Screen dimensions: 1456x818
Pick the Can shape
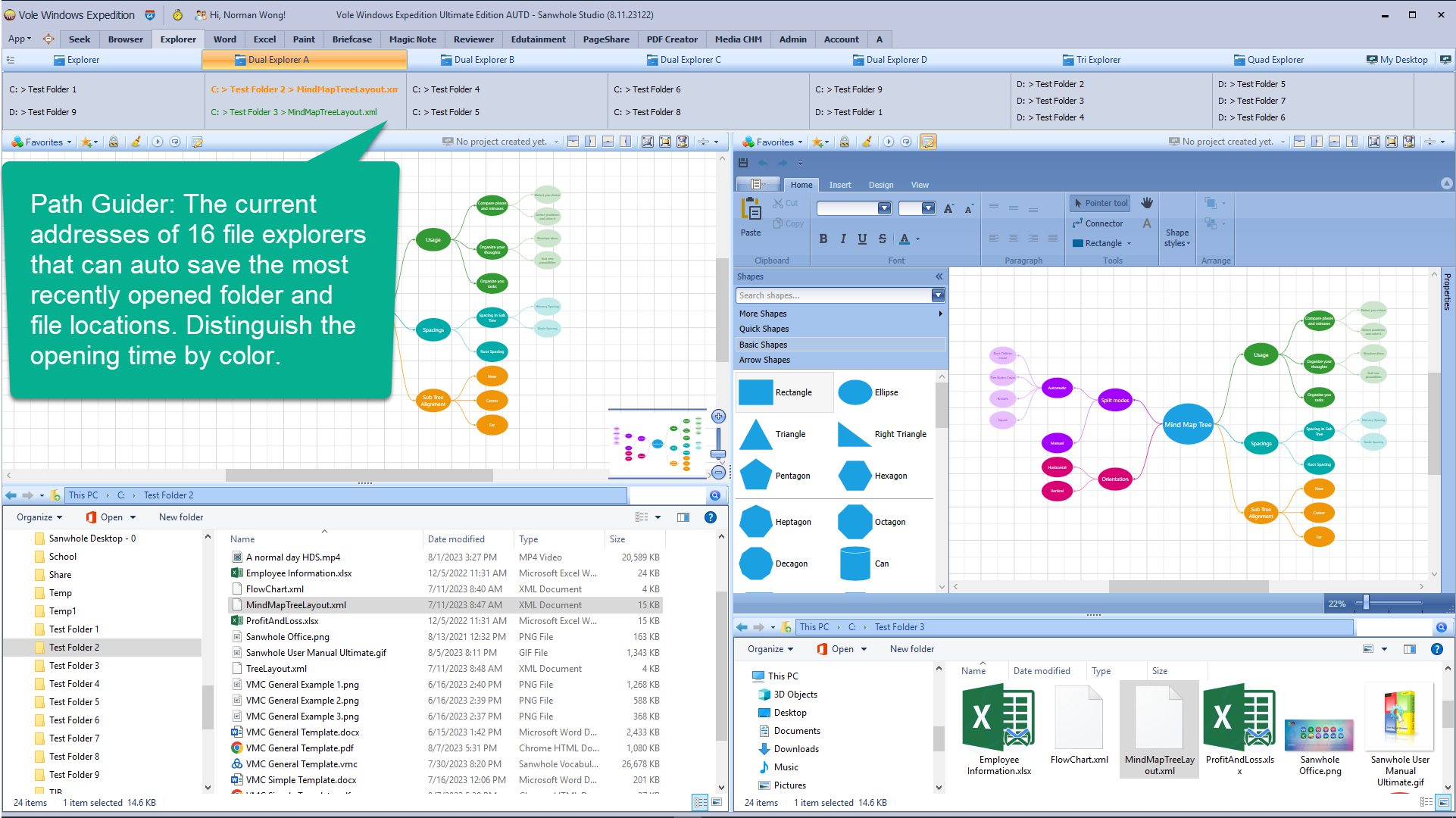pos(864,564)
